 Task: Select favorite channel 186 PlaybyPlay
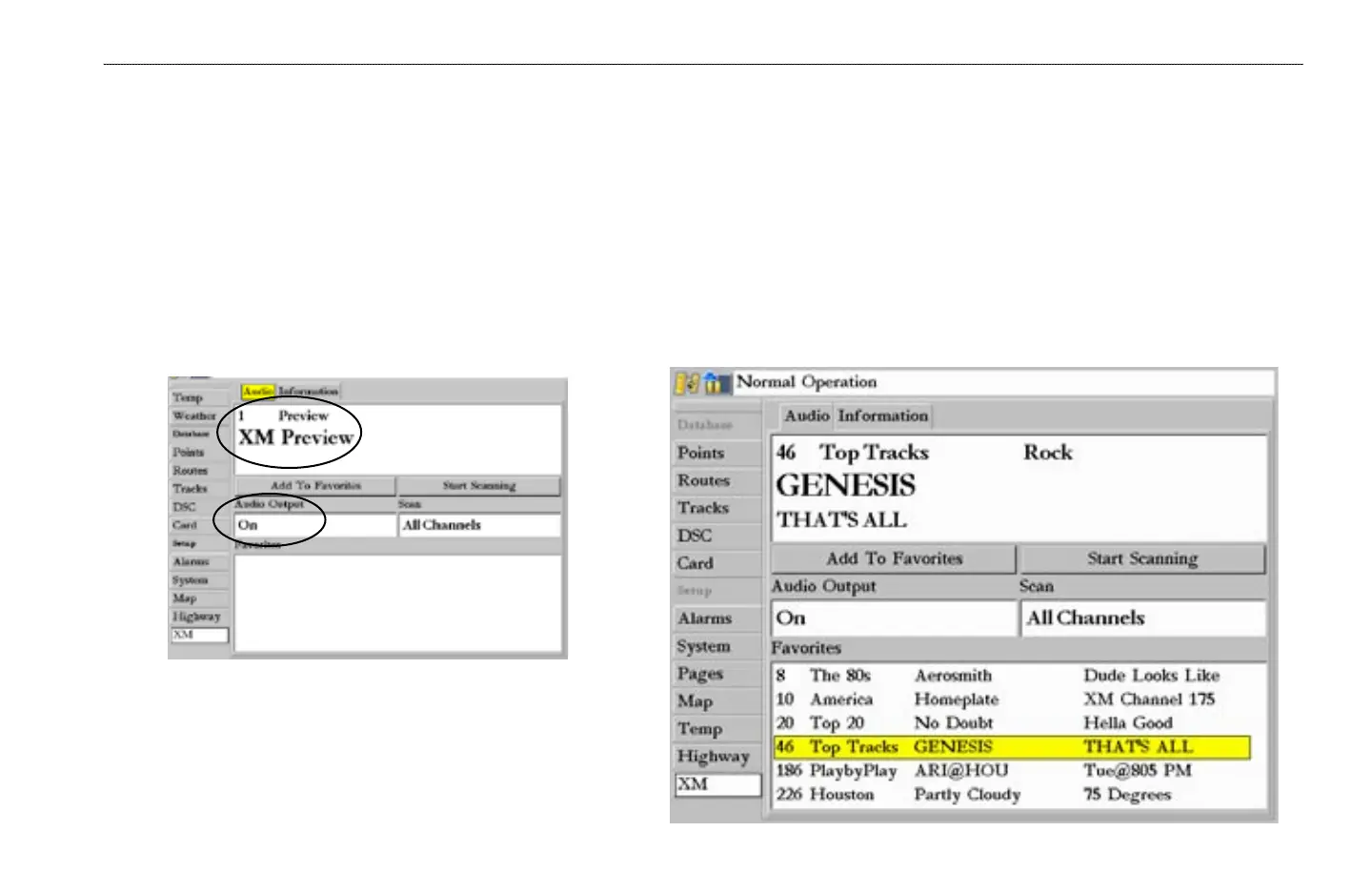coord(1012,771)
